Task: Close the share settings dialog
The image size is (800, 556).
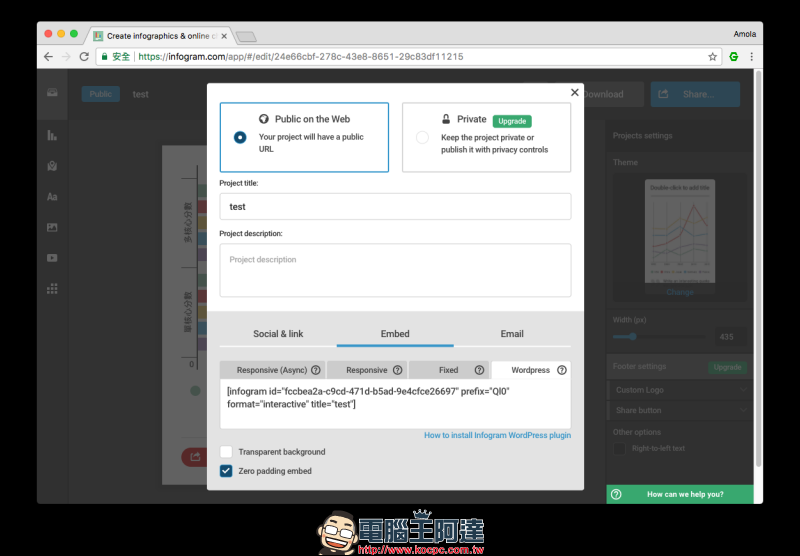Action: click(x=574, y=92)
